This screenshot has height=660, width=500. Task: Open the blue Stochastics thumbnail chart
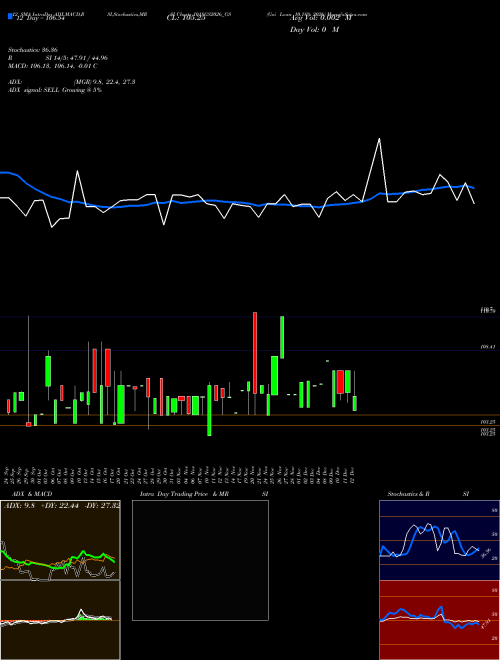pyautogui.click(x=439, y=540)
